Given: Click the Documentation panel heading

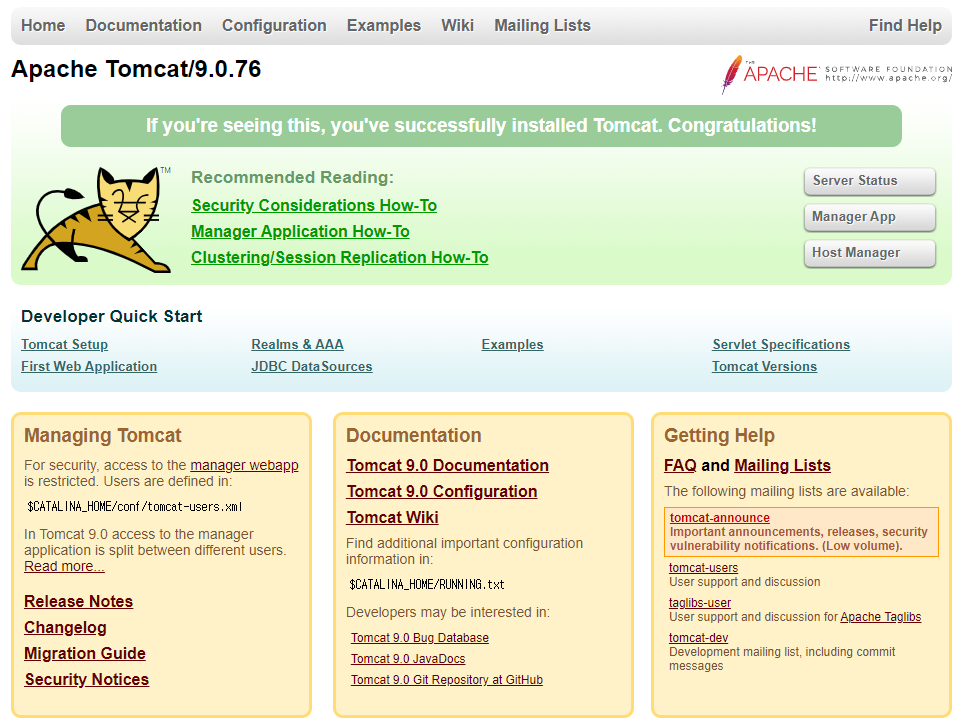Looking at the screenshot, I should 414,436.
